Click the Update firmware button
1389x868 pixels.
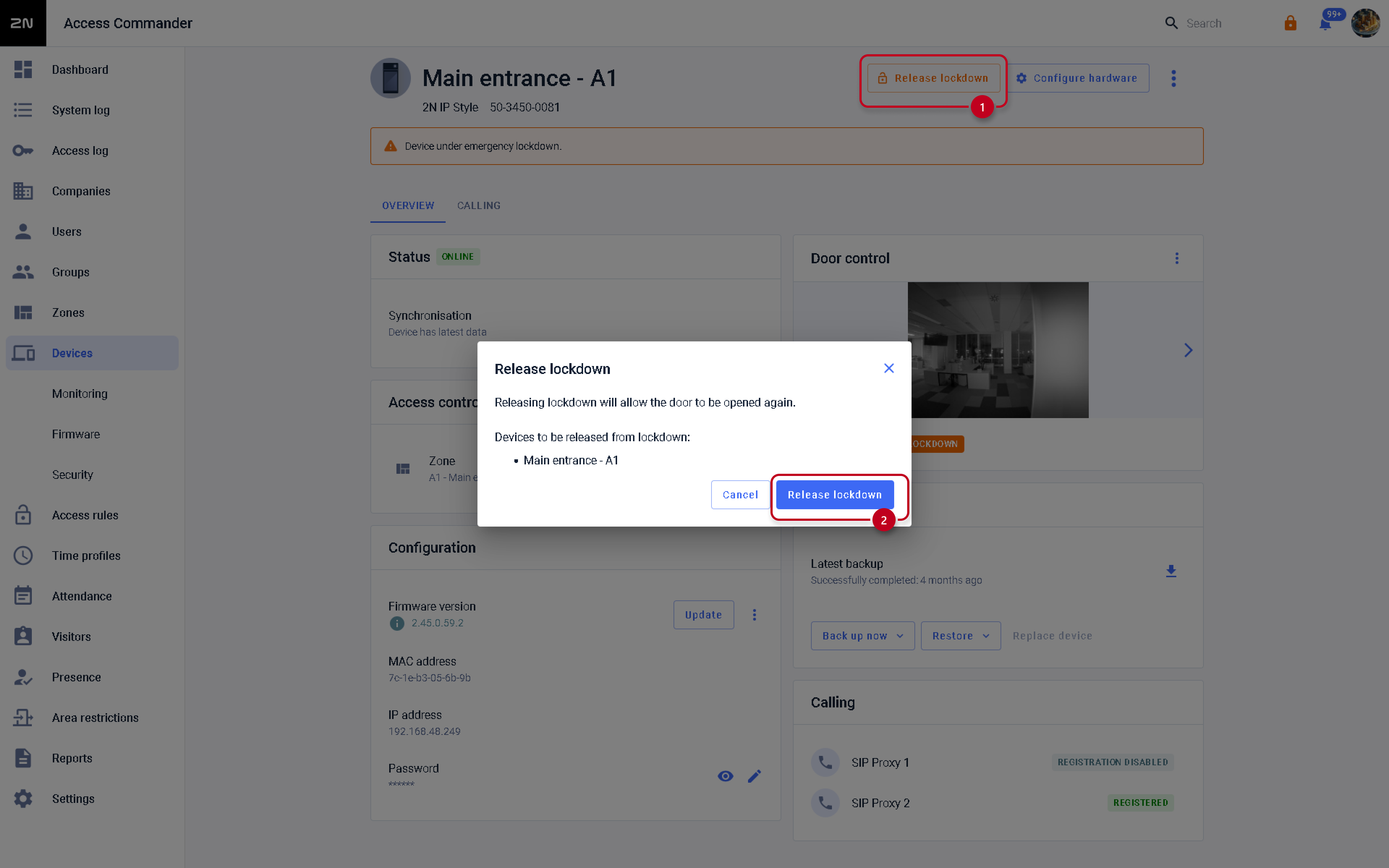[703, 615]
